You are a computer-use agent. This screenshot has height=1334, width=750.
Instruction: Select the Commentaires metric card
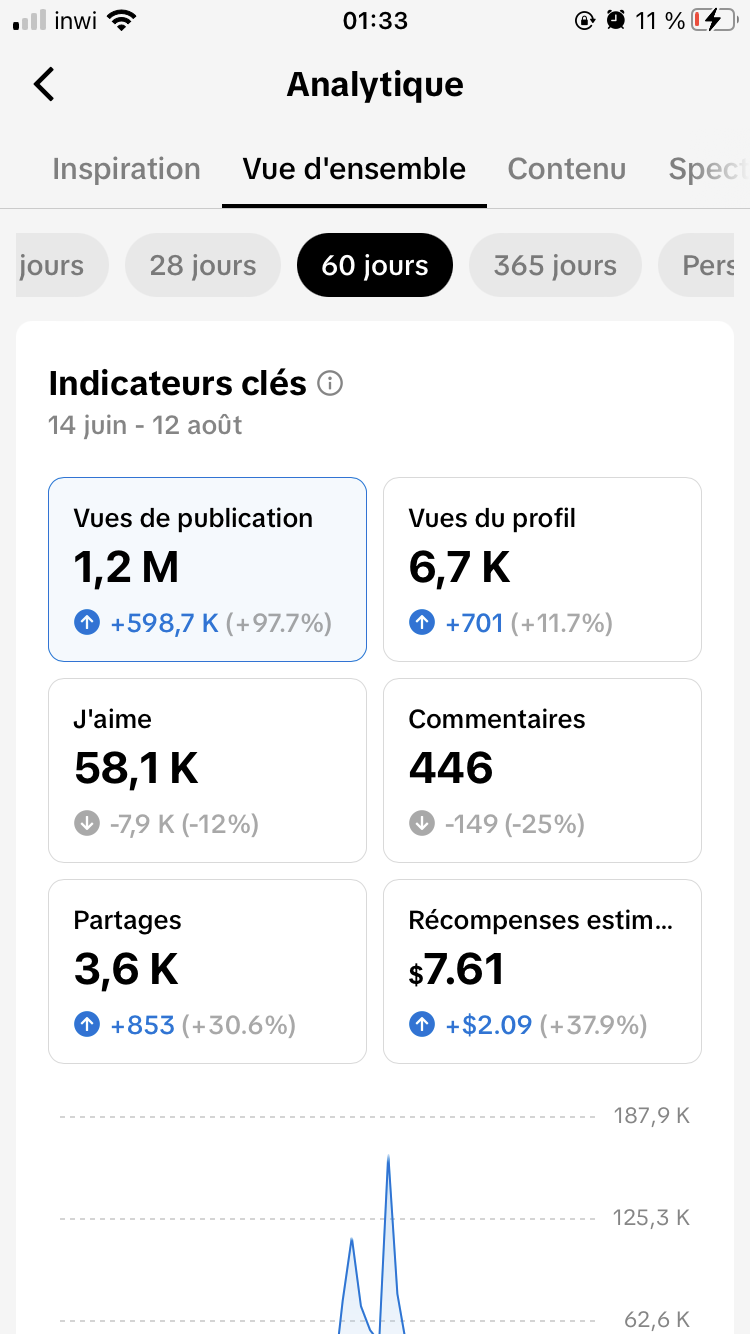[x=542, y=770]
